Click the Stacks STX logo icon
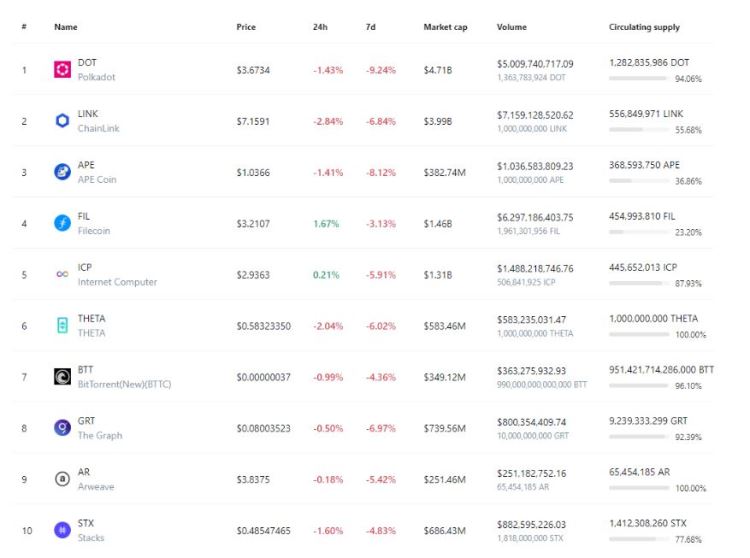Screen dimensions: 750x558 62,530
